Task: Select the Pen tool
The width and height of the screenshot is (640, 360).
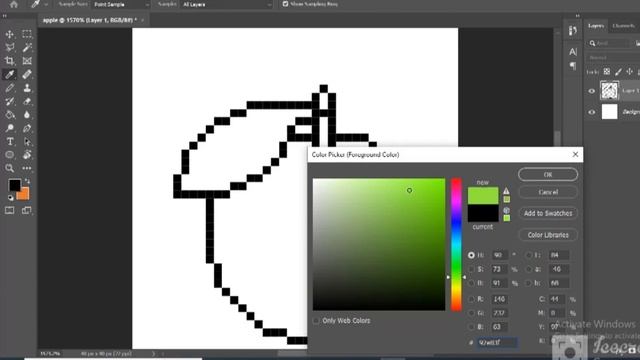Action: [27, 128]
